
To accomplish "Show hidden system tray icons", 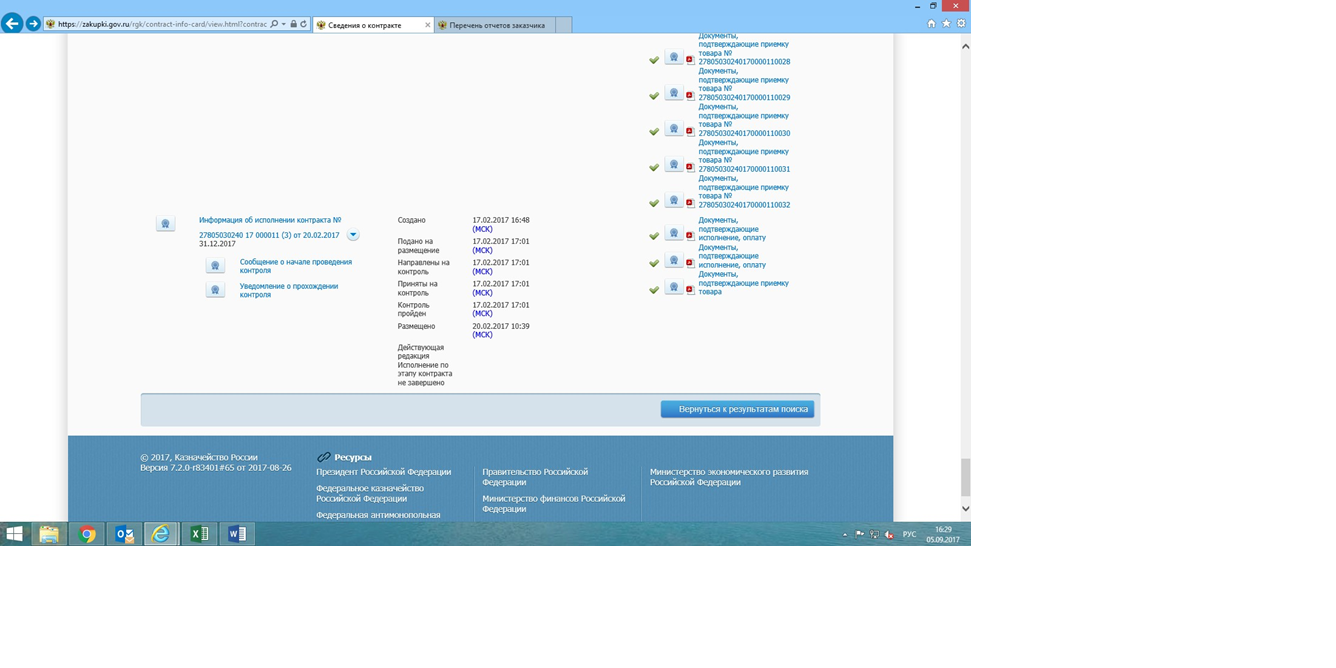I will [x=845, y=535].
